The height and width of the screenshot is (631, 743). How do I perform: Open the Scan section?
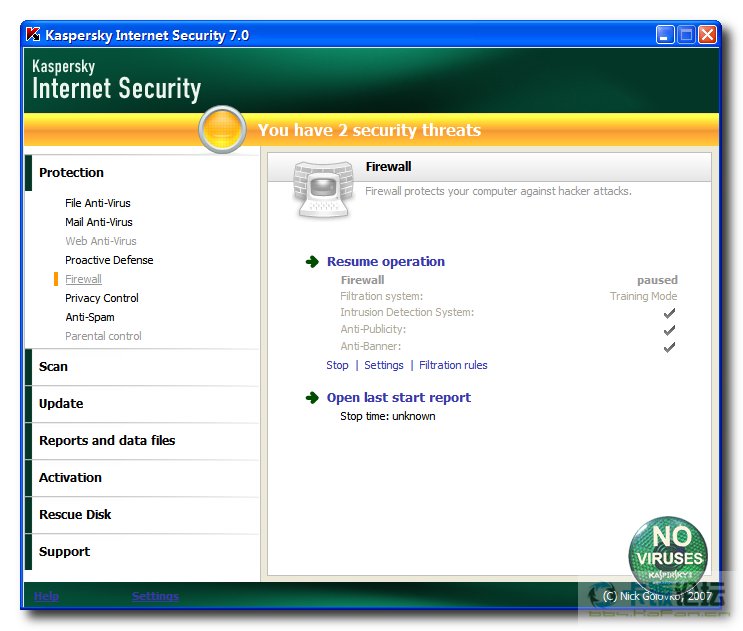(53, 367)
